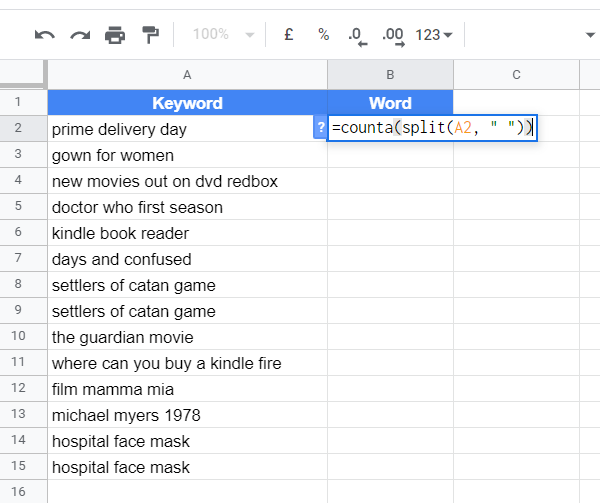Image resolution: width=600 pixels, height=503 pixels.
Task: Click the select-all corner box
Action: [23, 74]
